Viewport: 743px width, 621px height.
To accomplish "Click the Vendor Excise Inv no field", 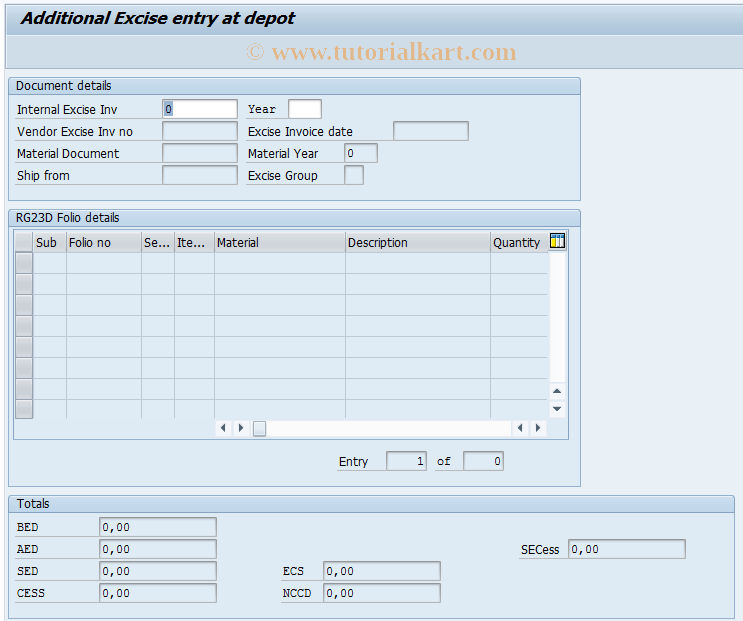I will pyautogui.click(x=199, y=131).
